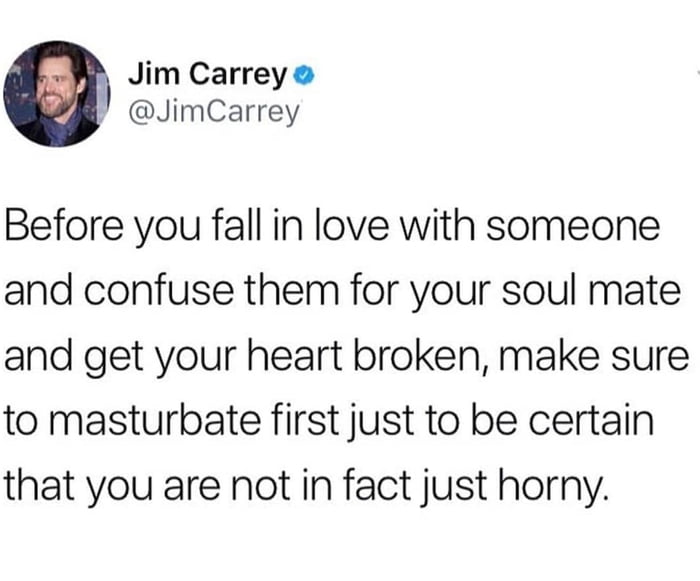Click the phrase 'soul mate'
700x581 pixels.
click(x=591, y=290)
